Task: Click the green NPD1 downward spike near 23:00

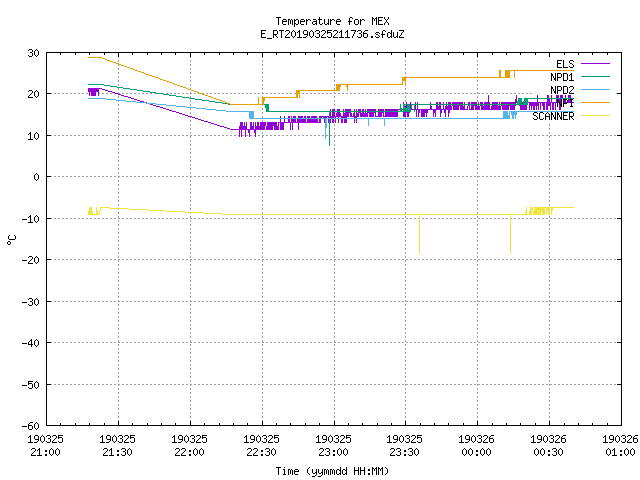Action: [x=329, y=129]
